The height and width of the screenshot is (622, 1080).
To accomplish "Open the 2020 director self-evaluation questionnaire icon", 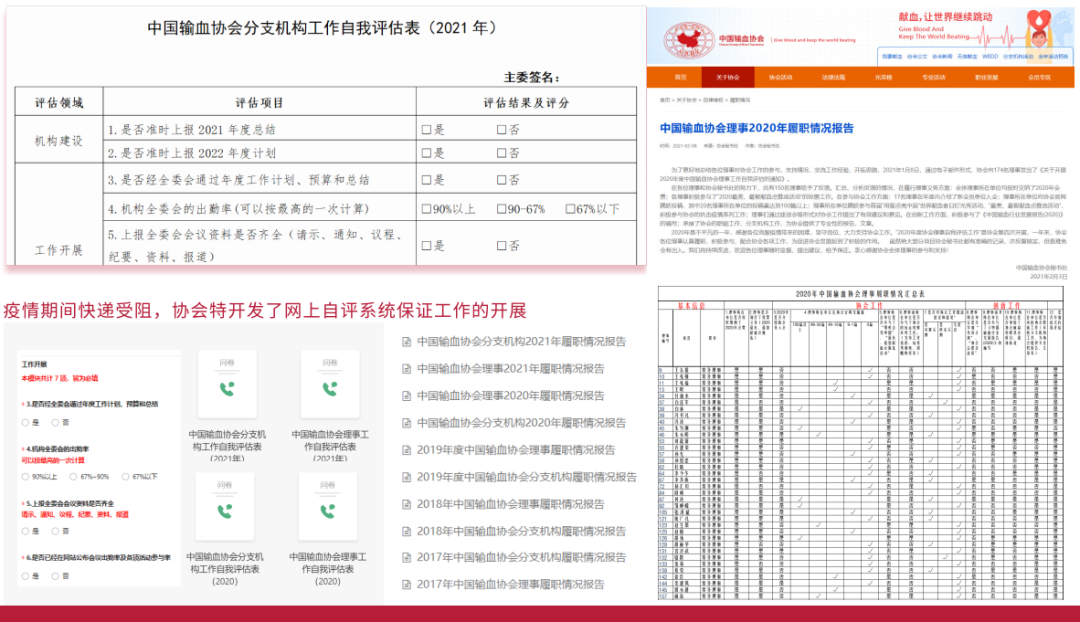I will point(328,508).
